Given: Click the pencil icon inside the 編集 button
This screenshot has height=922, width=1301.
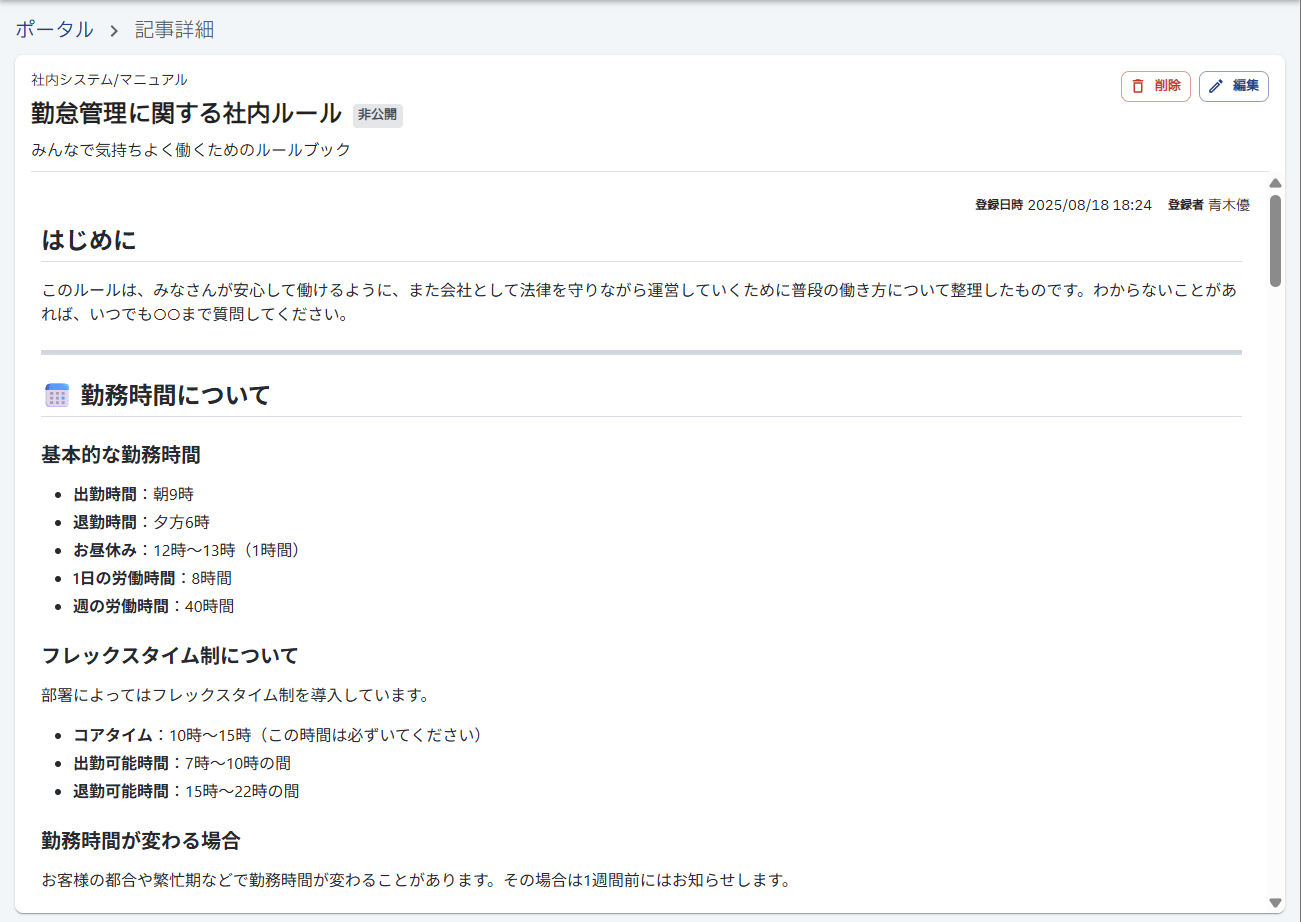Looking at the screenshot, I should 1215,86.
